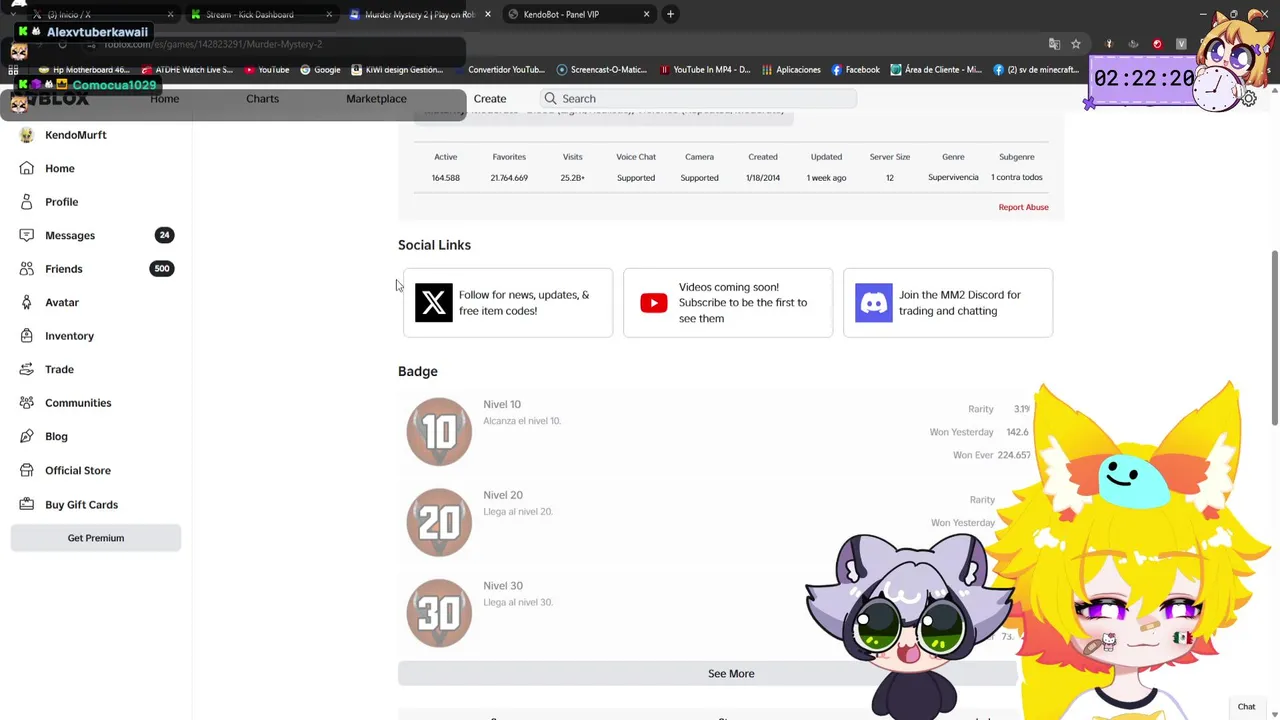The width and height of the screenshot is (1280, 720).
Task: Open the Nivel 20 badge image
Action: (439, 522)
